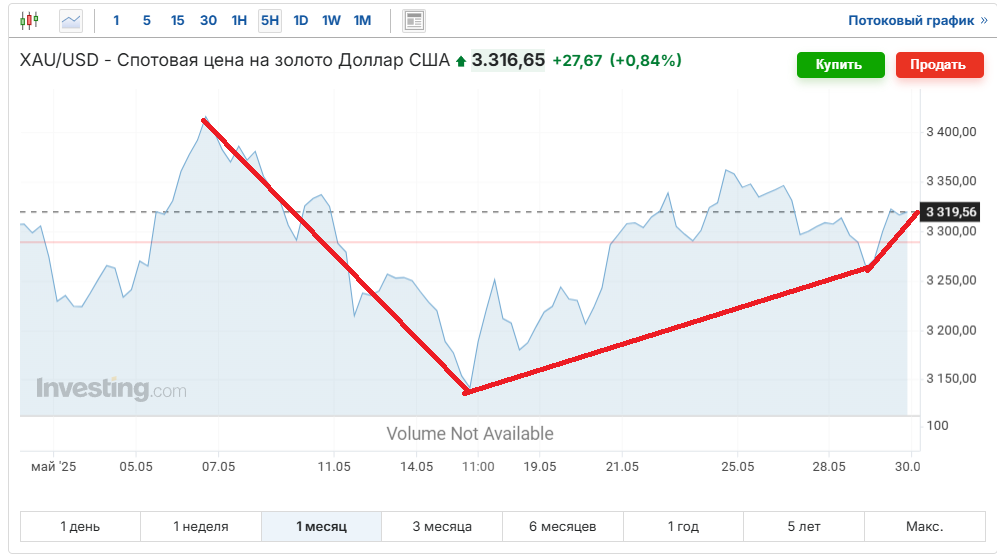This screenshot has height=554, width=997.
Task: Click the green up arrow beside price
Action: click(461, 62)
